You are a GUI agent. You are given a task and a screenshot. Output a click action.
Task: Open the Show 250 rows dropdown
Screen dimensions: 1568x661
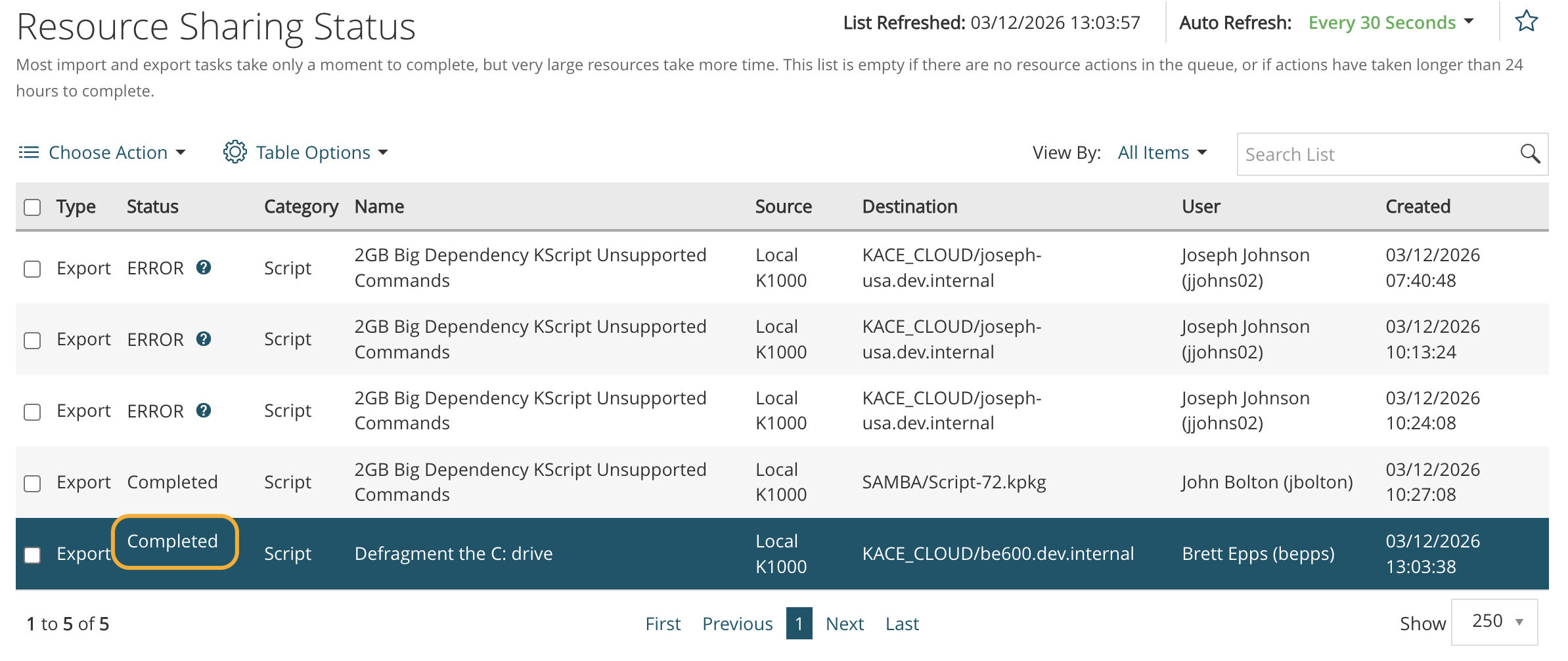(x=1494, y=622)
